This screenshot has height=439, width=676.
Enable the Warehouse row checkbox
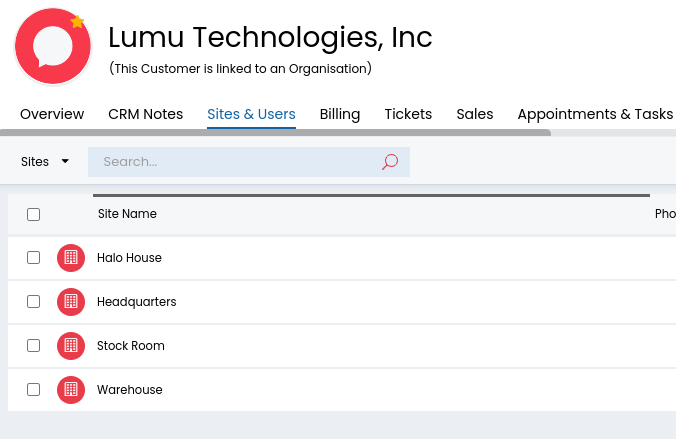33,390
